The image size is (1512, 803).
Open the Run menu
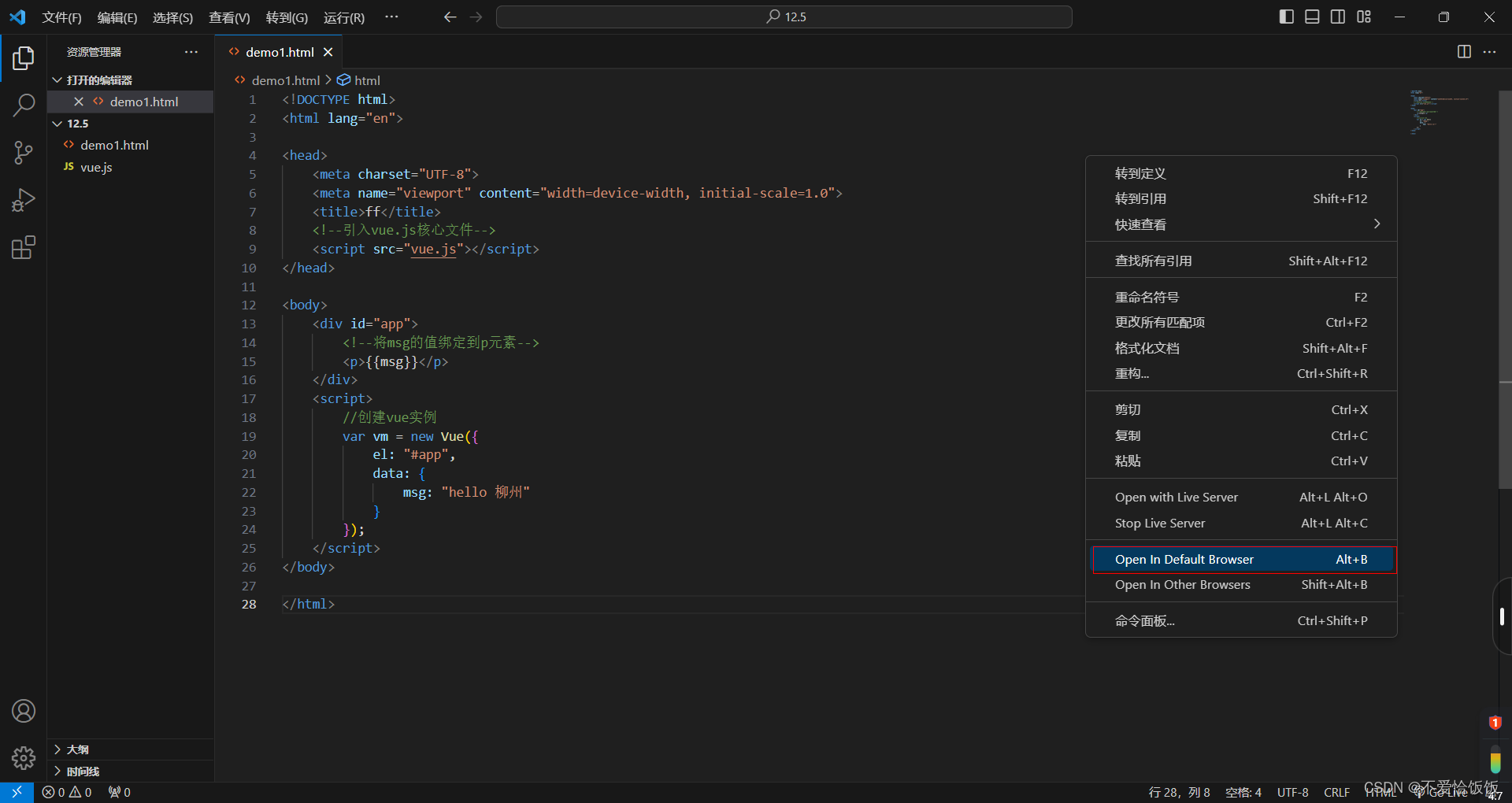tap(344, 17)
